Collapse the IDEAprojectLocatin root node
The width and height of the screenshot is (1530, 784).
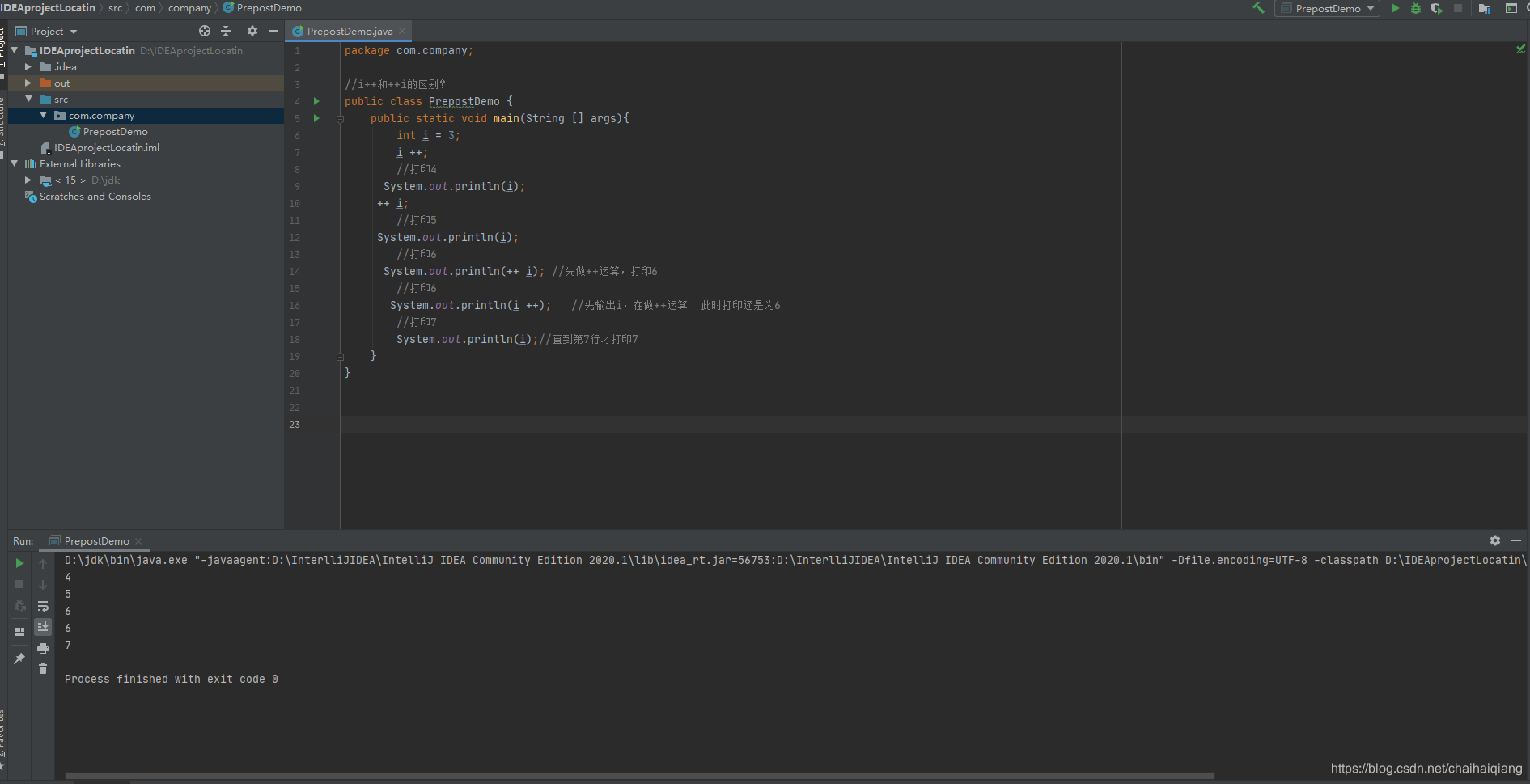(15, 50)
